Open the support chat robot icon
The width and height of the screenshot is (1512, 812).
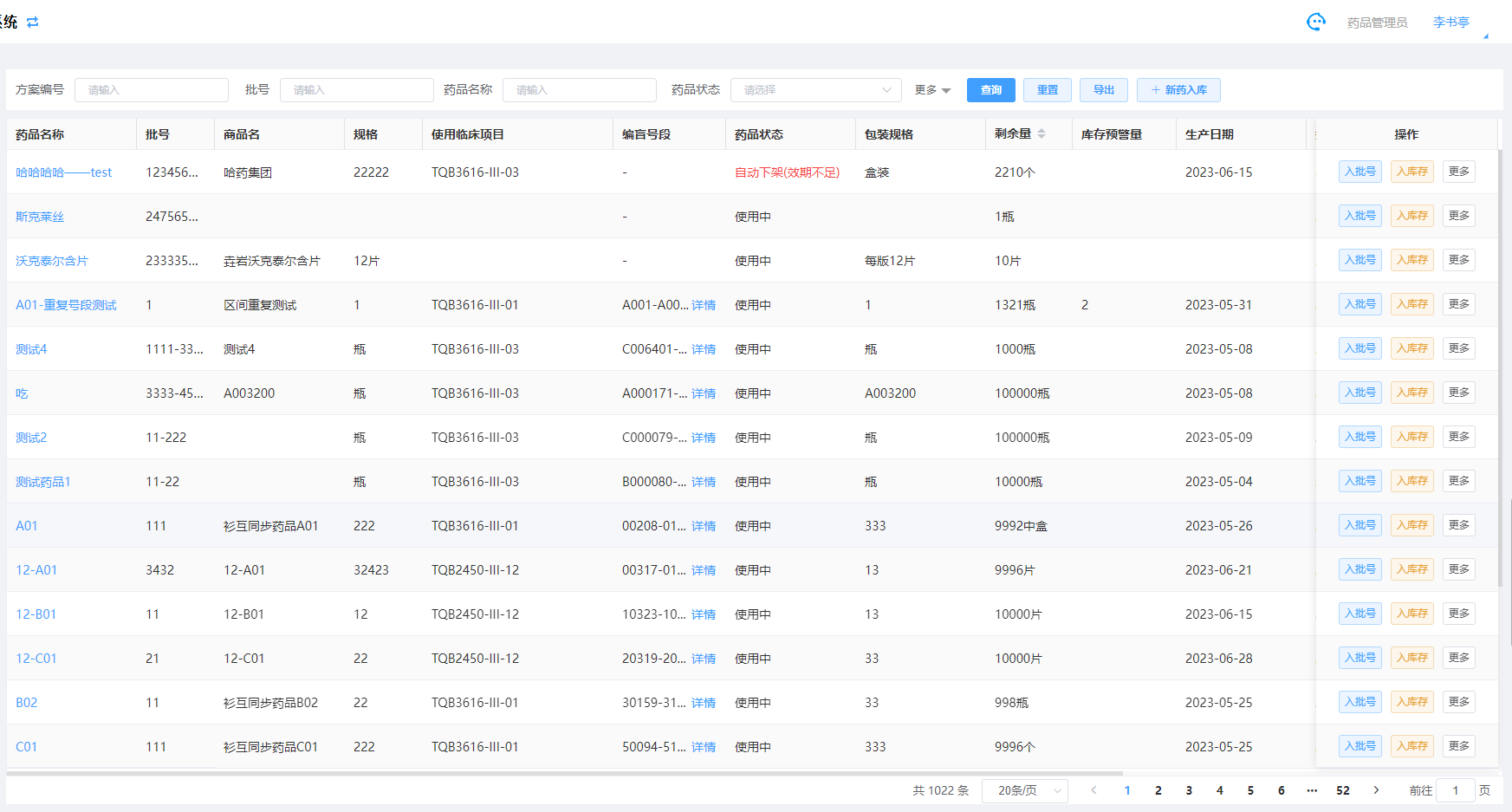click(x=1315, y=22)
